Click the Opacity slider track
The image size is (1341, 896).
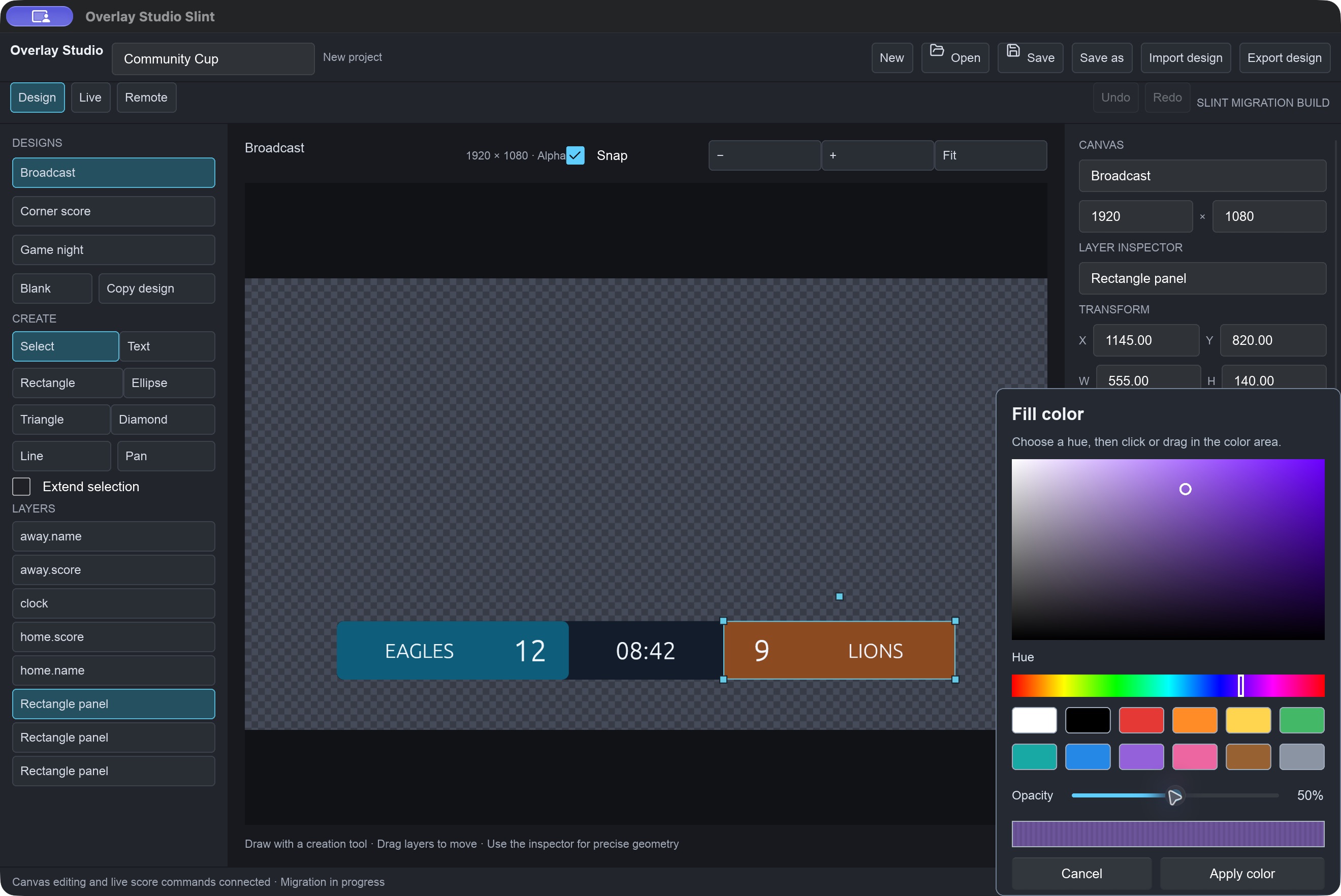point(1175,795)
